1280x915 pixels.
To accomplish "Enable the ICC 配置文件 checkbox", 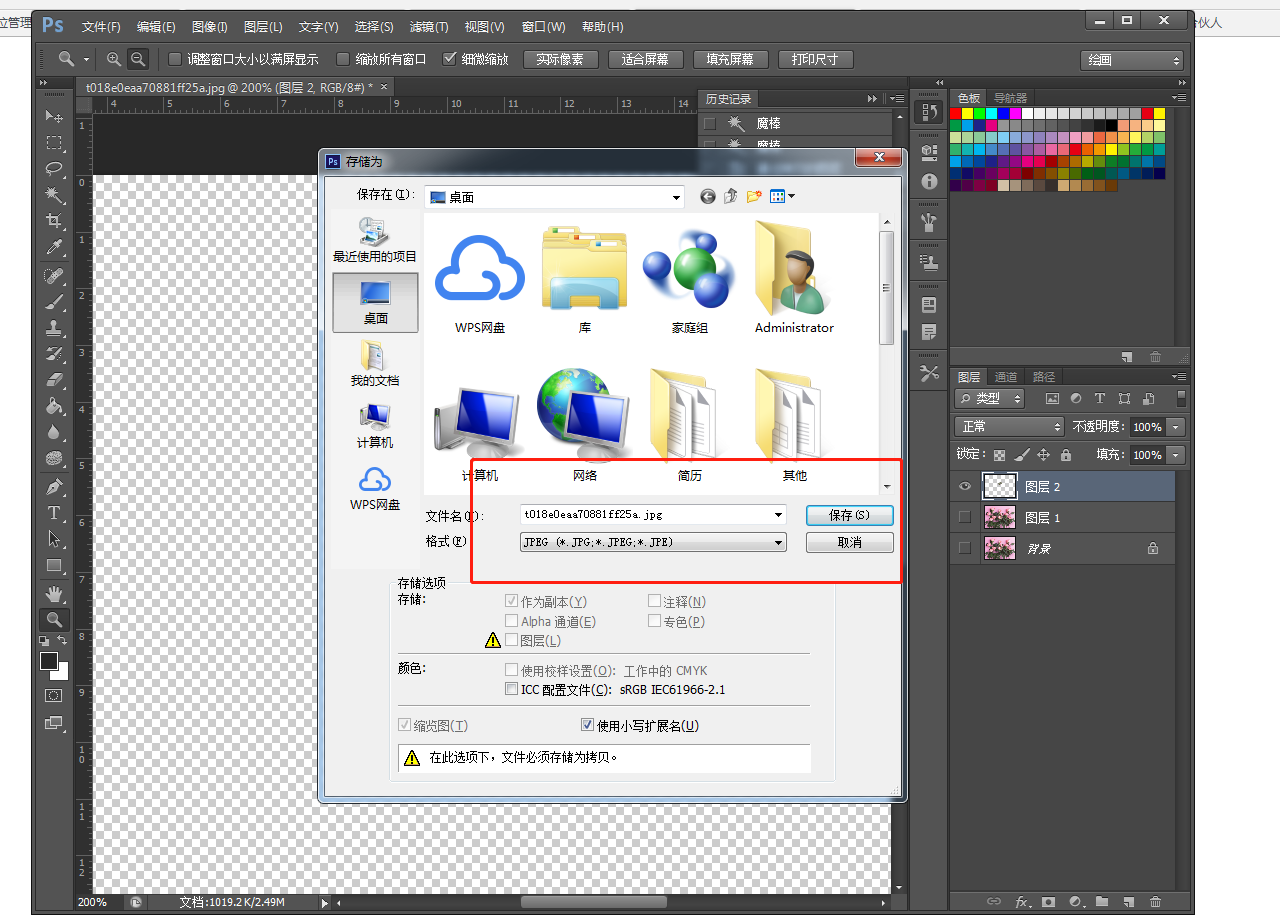I will [512, 690].
